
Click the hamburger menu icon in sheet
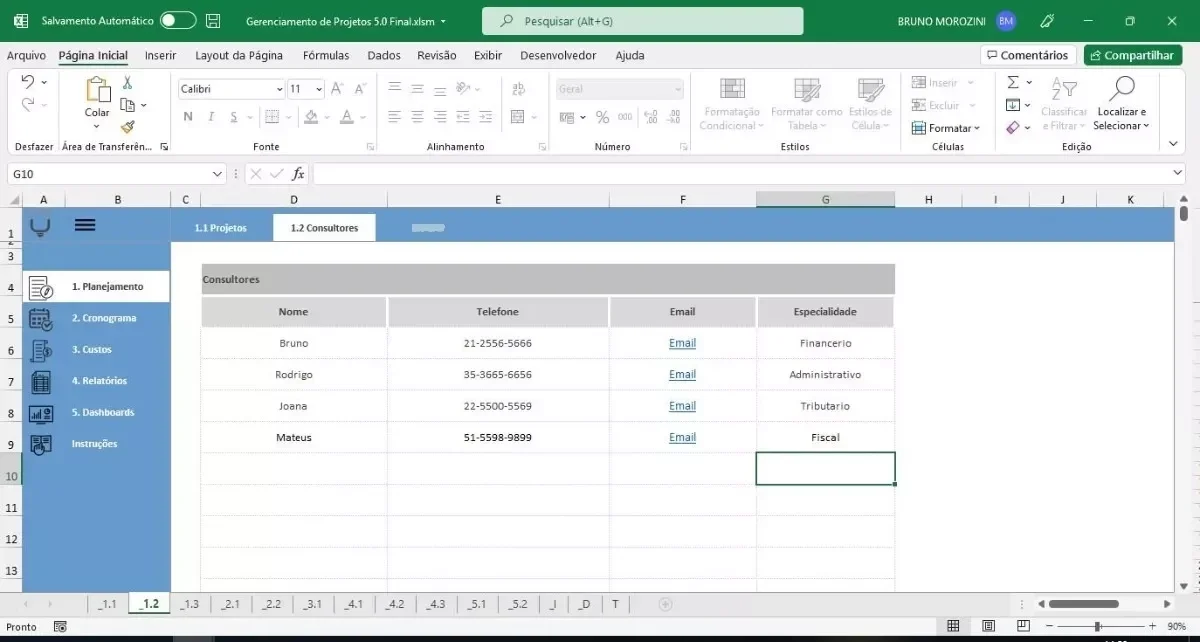tap(85, 225)
